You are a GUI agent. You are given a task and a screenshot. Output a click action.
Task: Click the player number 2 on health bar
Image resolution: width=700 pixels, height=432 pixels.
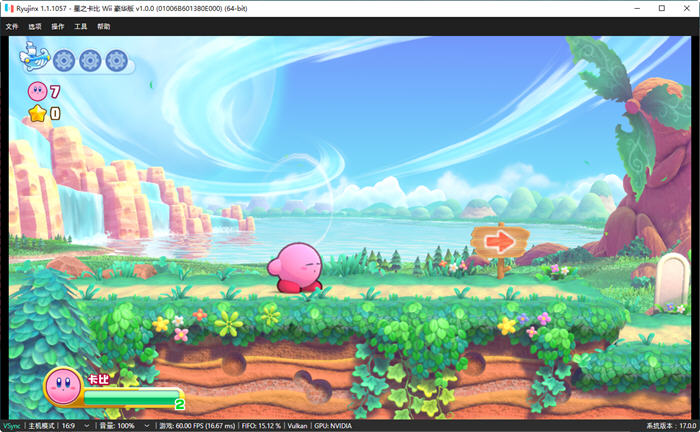(180, 405)
